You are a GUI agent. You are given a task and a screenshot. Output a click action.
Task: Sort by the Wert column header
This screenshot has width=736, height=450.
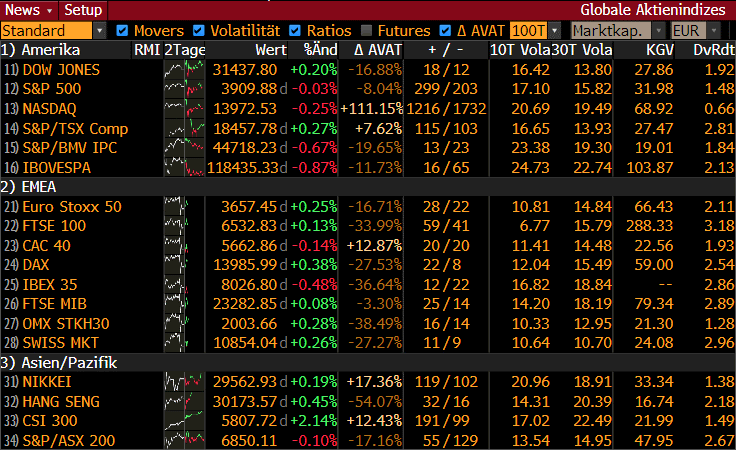271,50
